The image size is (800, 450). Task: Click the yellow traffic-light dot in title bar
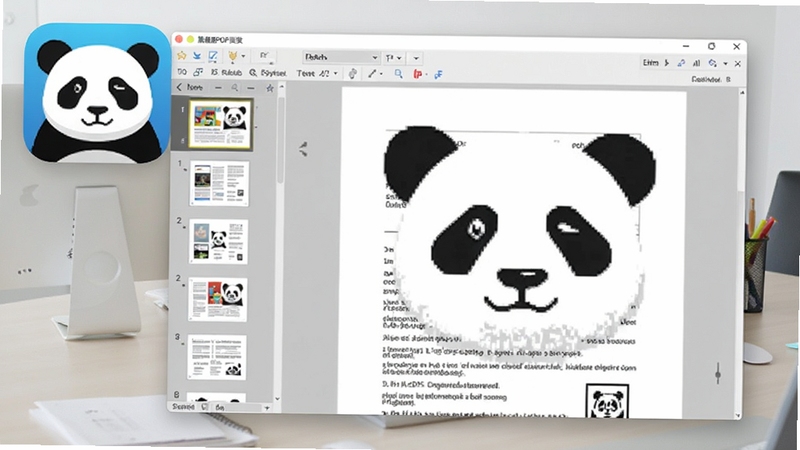pyautogui.click(x=190, y=39)
